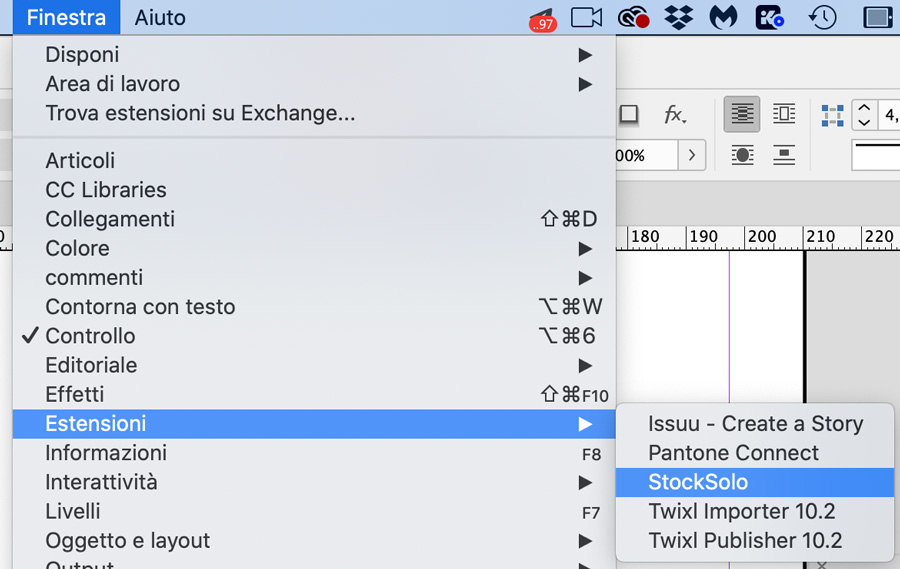Expand the Colore submenu

point(314,248)
